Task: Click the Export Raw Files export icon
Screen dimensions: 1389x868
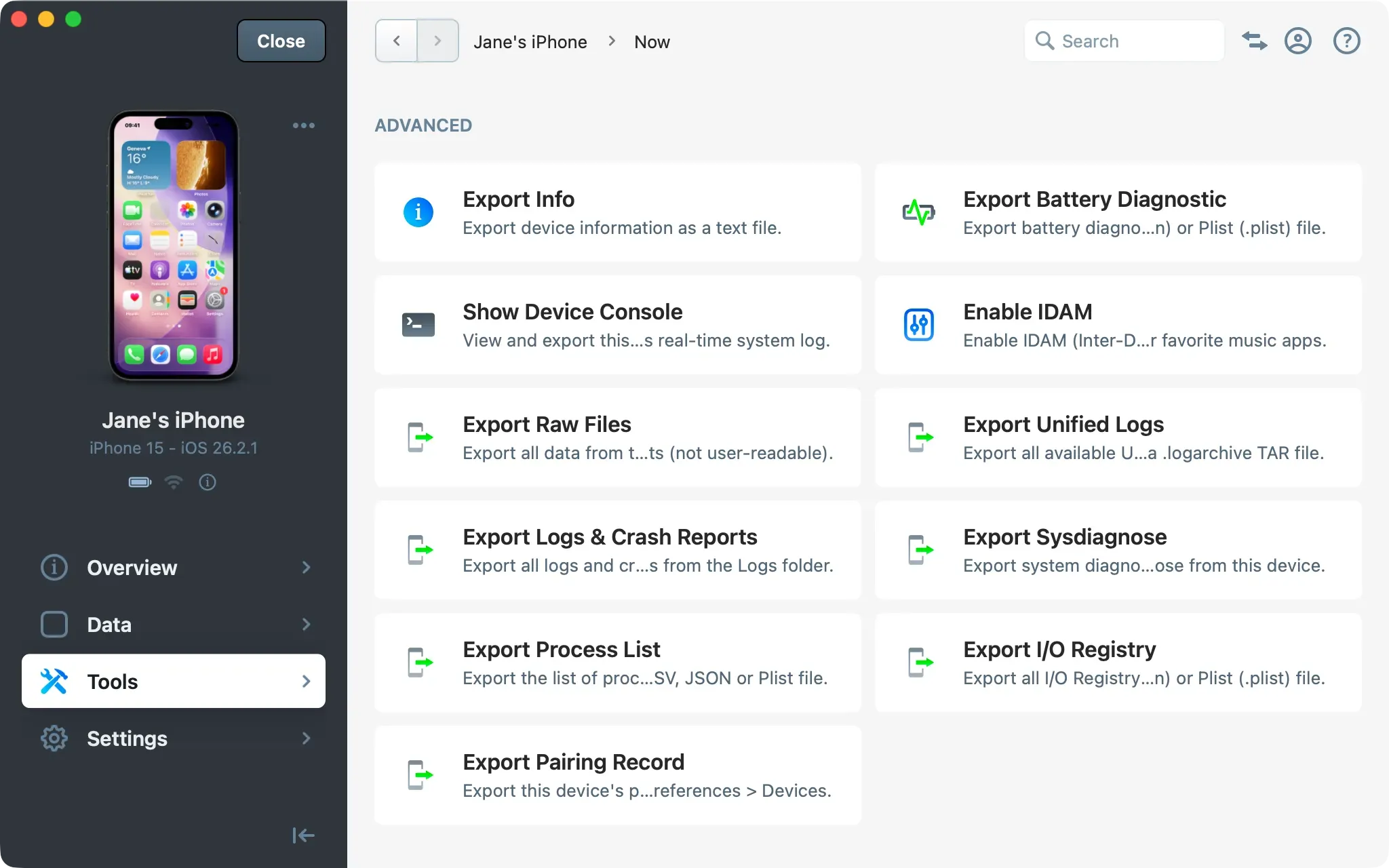Action: pyautogui.click(x=420, y=437)
